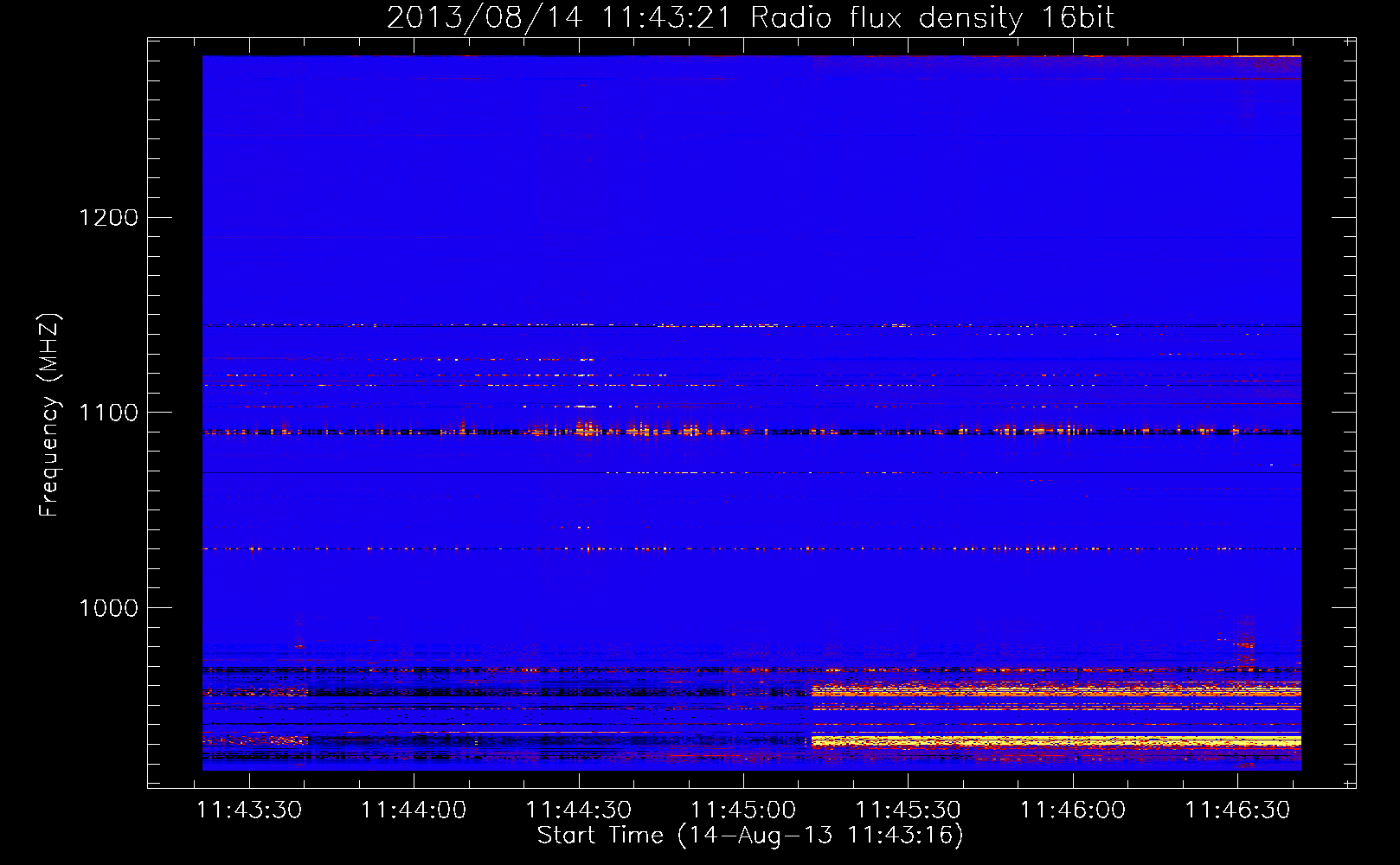The height and width of the screenshot is (865, 1400).
Task: Click the 'Frequency (MHZ)' axis label
Action: [x=49, y=415]
